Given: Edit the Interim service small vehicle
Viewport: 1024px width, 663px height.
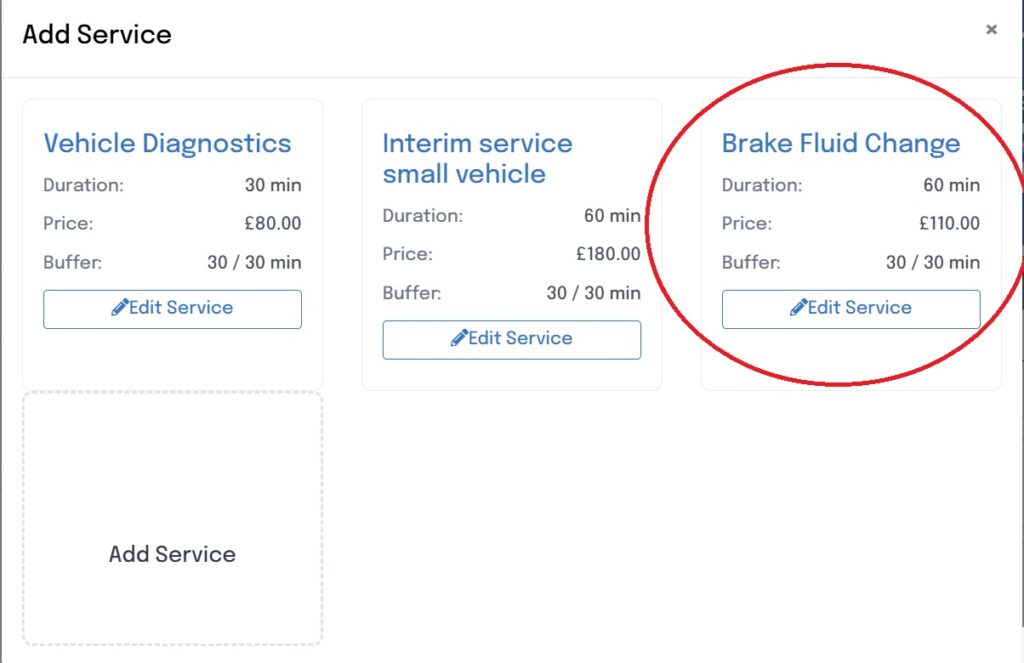Looking at the screenshot, I should coord(511,339).
